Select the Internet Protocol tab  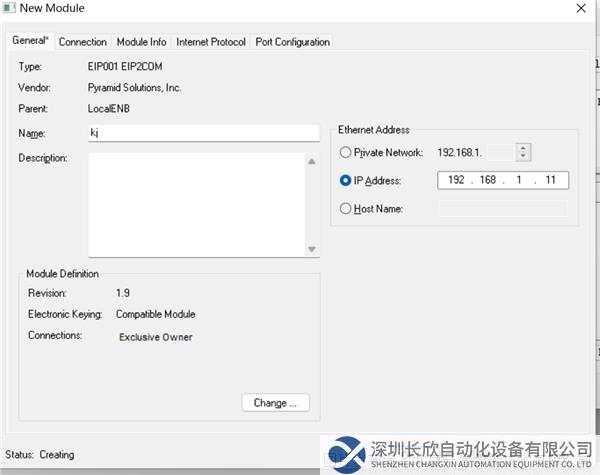click(x=210, y=42)
